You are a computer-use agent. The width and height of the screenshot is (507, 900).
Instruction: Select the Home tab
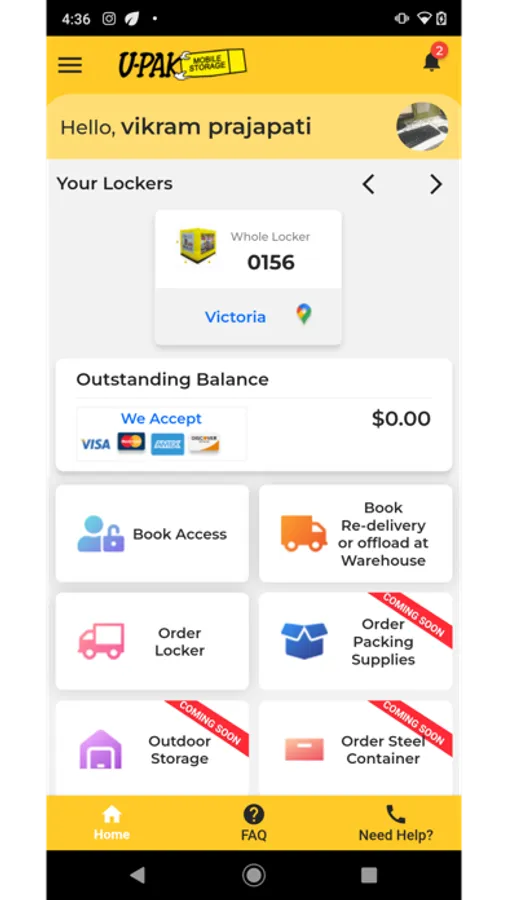point(111,823)
